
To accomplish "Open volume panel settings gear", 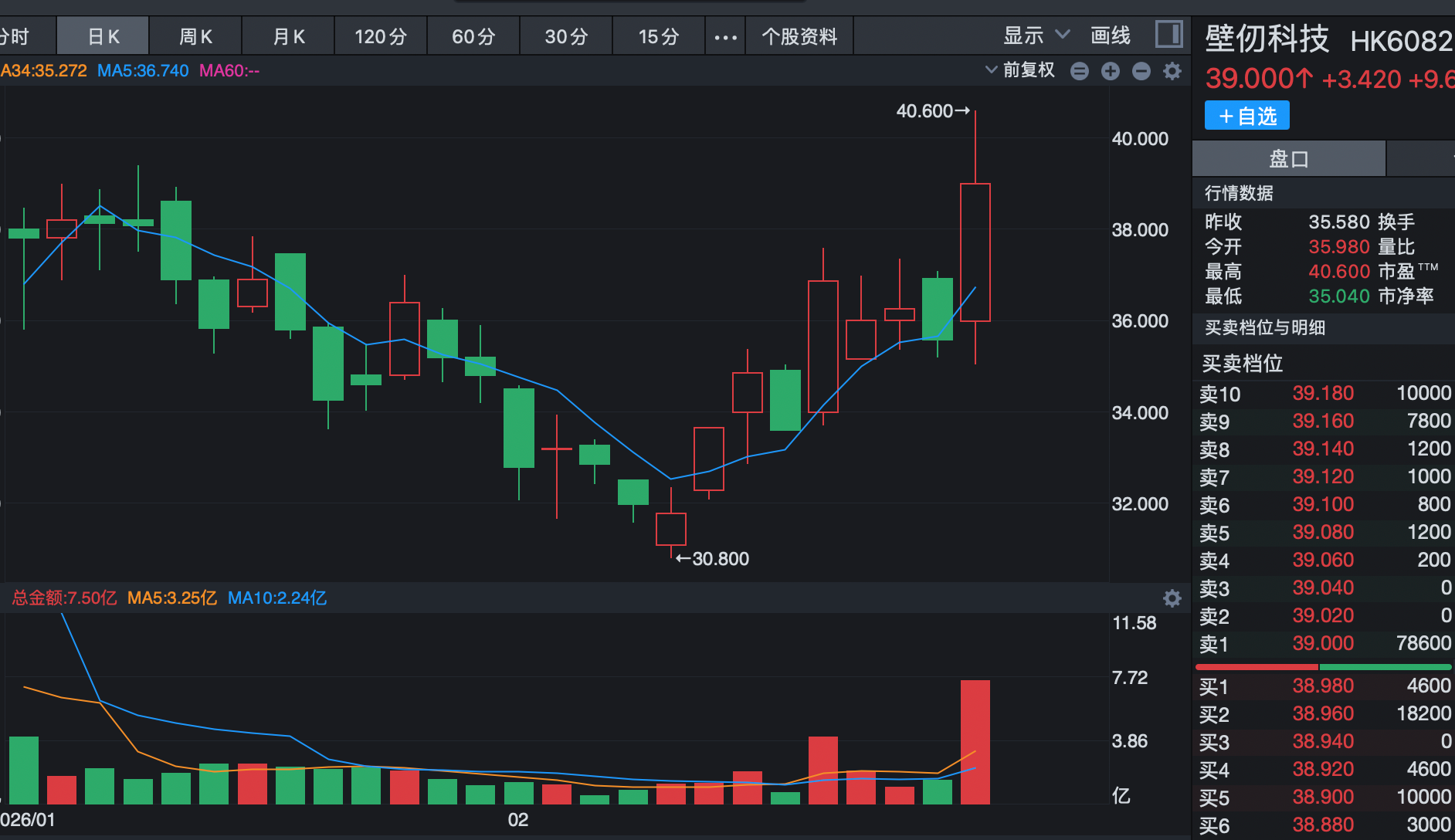I will [1172, 598].
